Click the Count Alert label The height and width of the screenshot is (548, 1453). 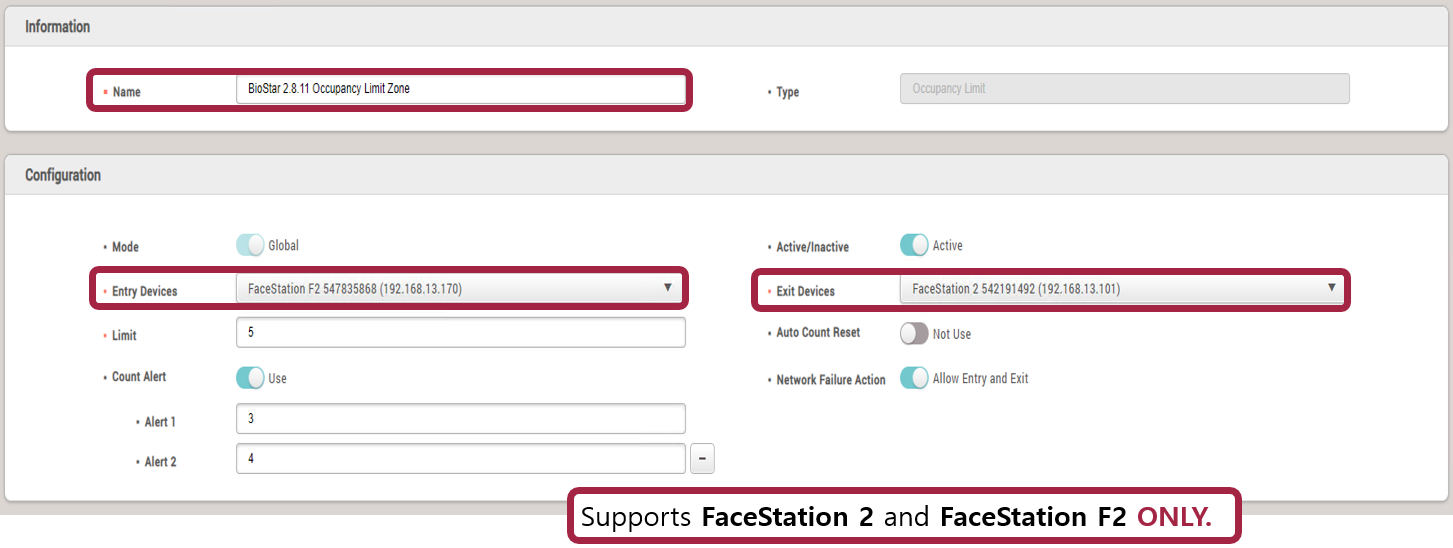[139, 377]
